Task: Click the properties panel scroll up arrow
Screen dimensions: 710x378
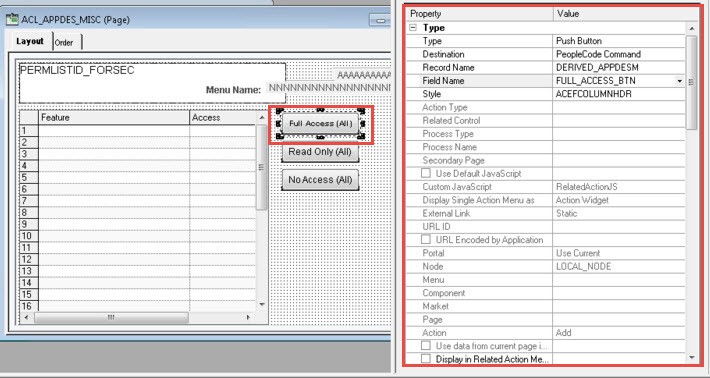Action: pos(691,29)
